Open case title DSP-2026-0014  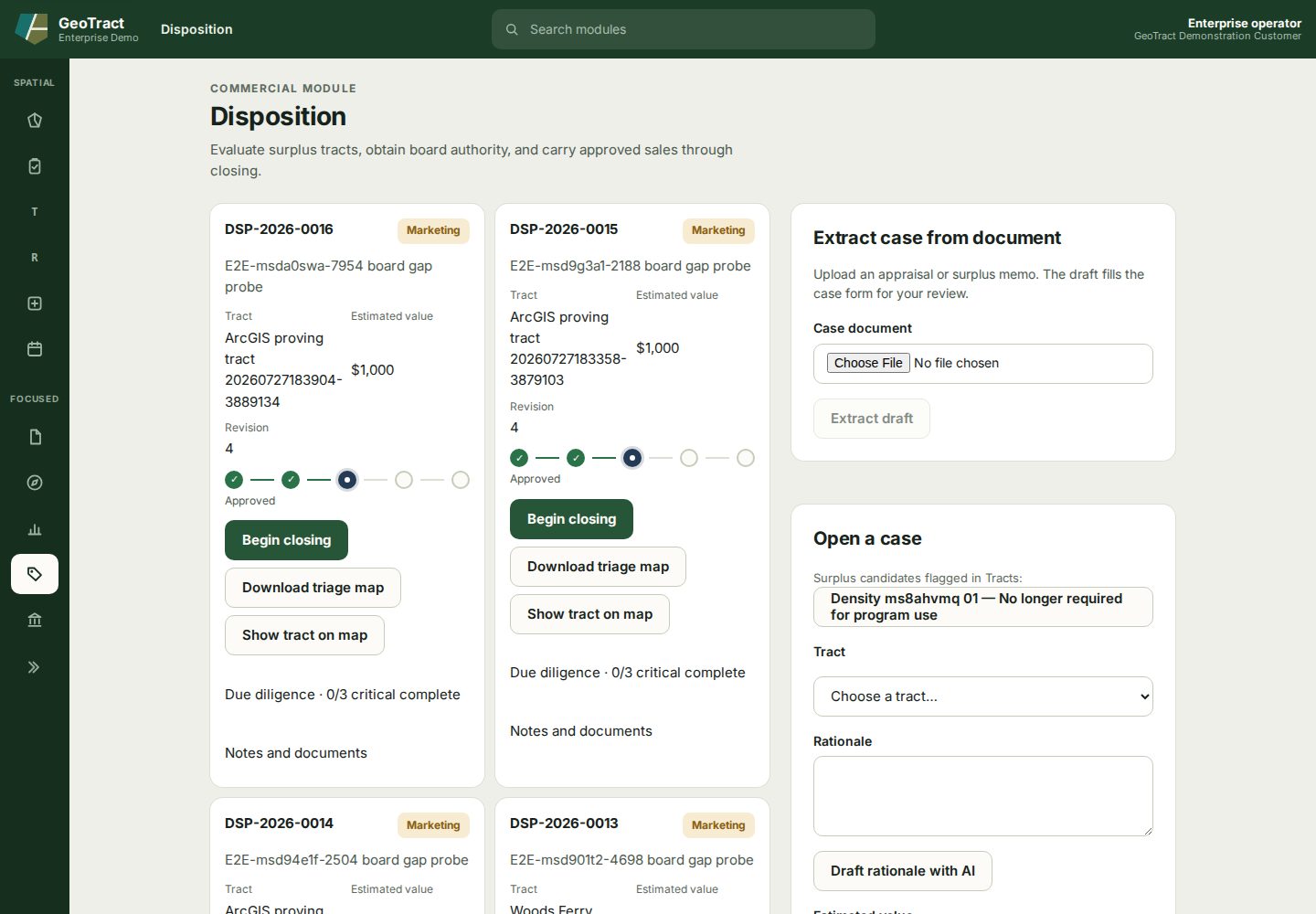(x=279, y=824)
